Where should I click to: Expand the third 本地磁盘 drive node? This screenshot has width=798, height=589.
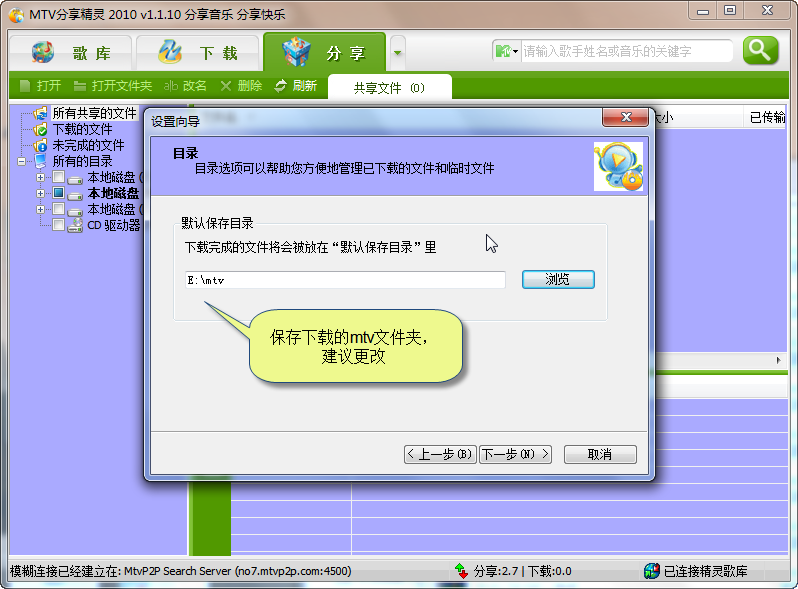click(40, 209)
